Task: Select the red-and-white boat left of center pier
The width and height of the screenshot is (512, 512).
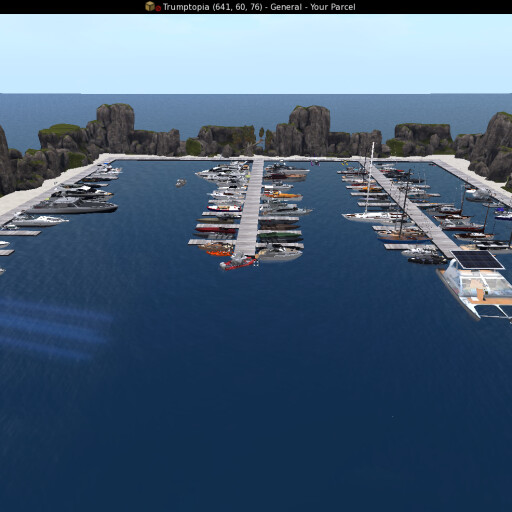Action: tap(225, 208)
